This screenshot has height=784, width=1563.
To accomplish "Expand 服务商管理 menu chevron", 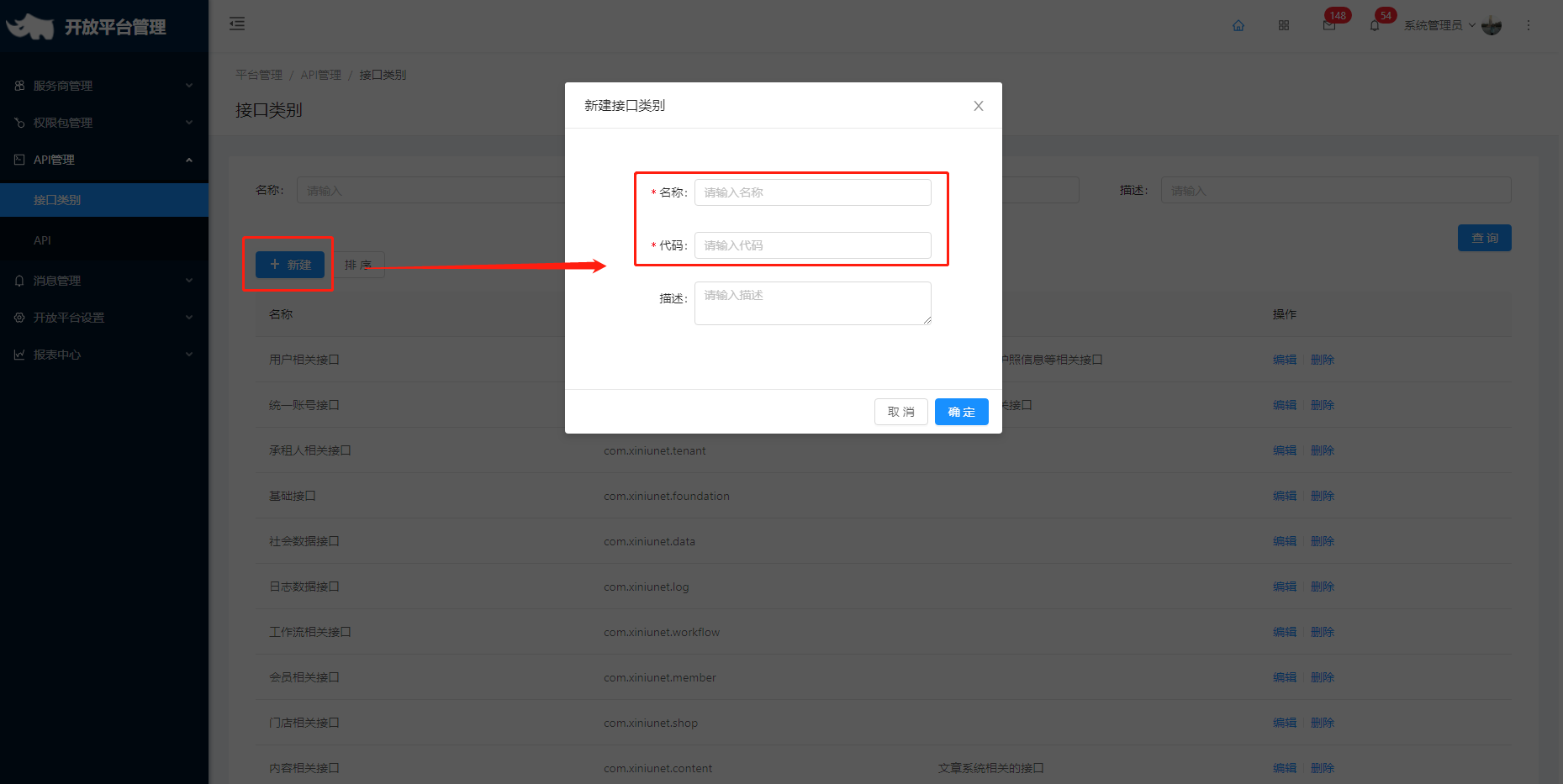I will pos(189,86).
